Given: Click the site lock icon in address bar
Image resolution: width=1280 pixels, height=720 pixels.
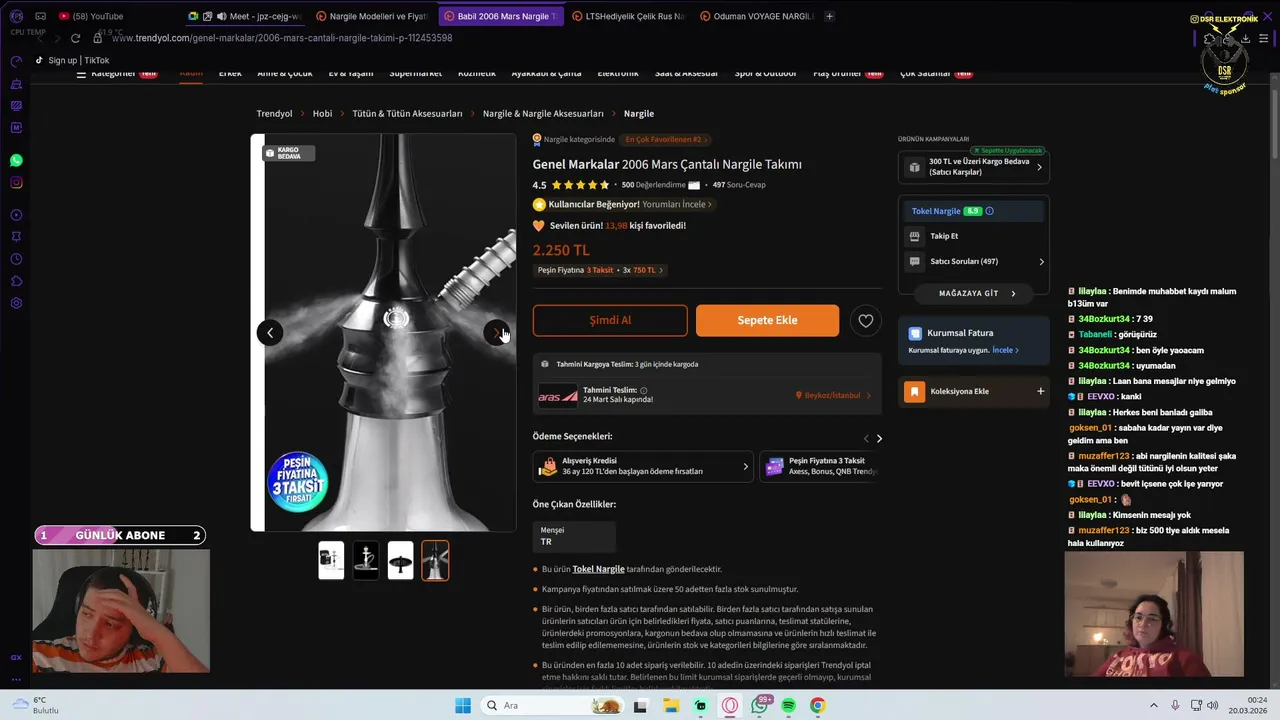Looking at the screenshot, I should (x=98, y=38).
